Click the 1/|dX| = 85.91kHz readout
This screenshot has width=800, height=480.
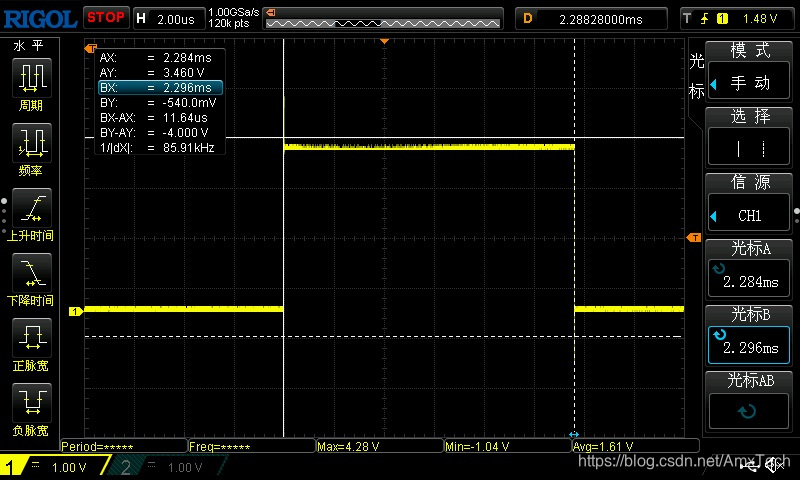157,148
